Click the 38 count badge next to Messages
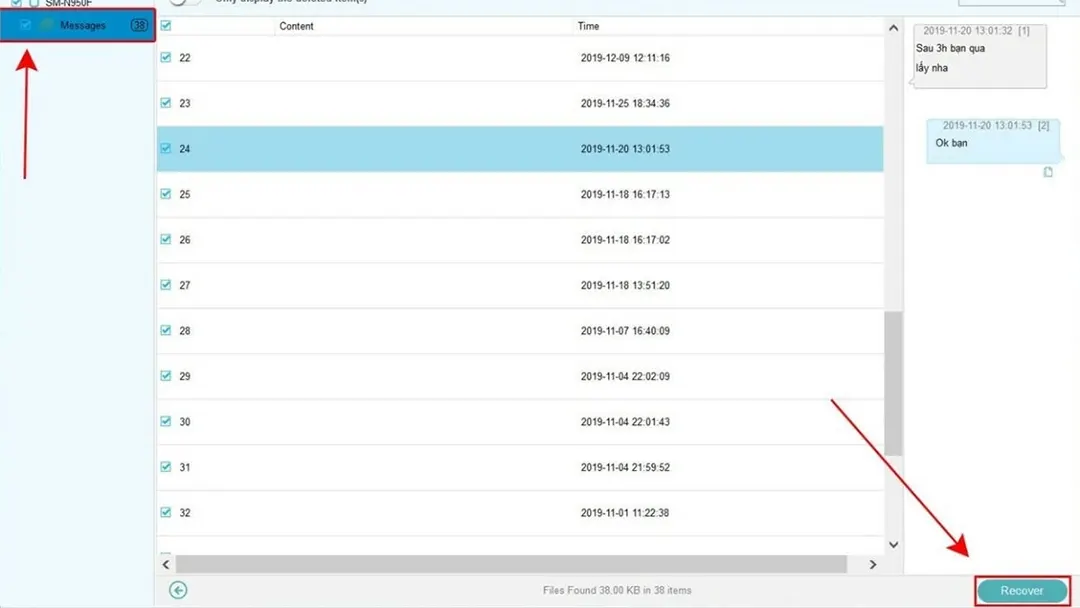This screenshot has height=608, width=1080. tap(138, 25)
